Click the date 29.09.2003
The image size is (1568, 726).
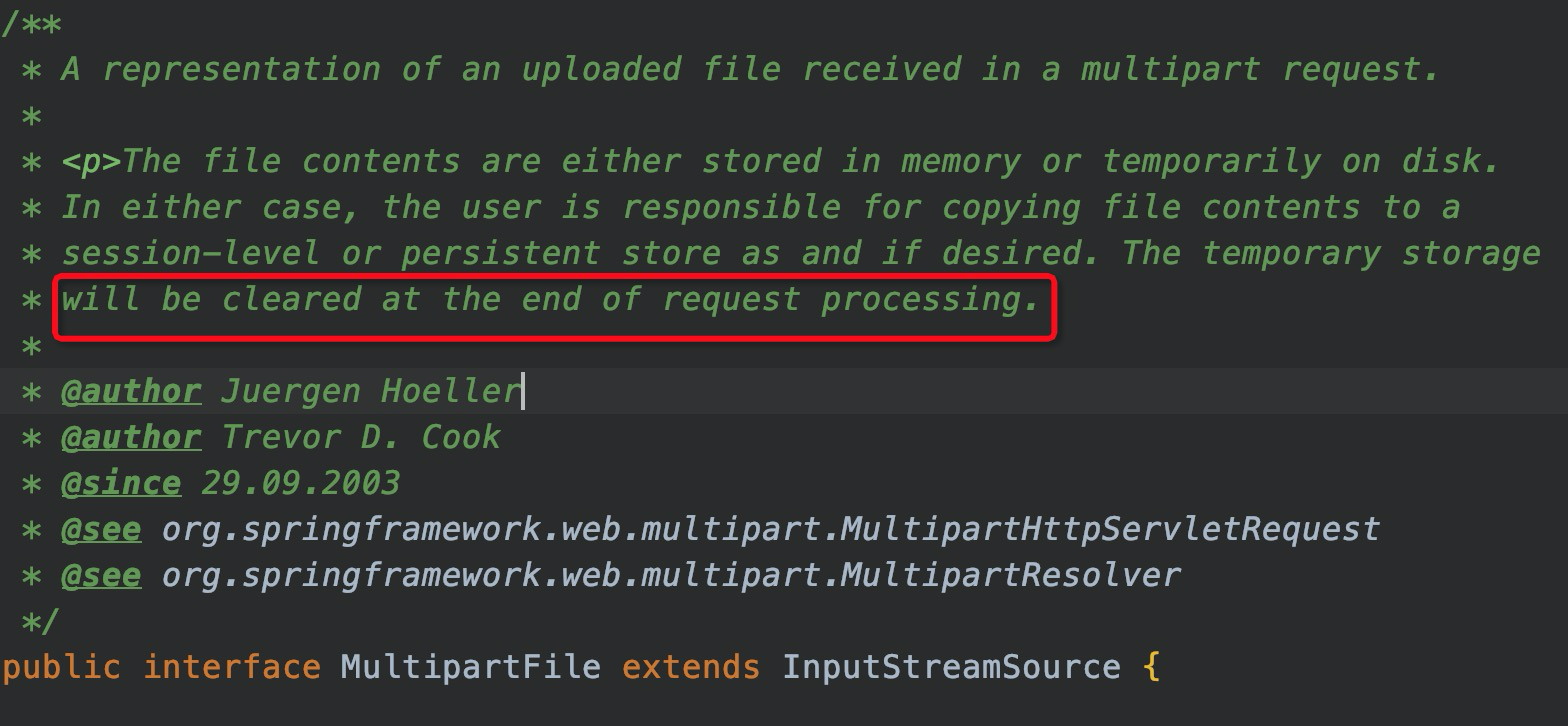click(301, 483)
